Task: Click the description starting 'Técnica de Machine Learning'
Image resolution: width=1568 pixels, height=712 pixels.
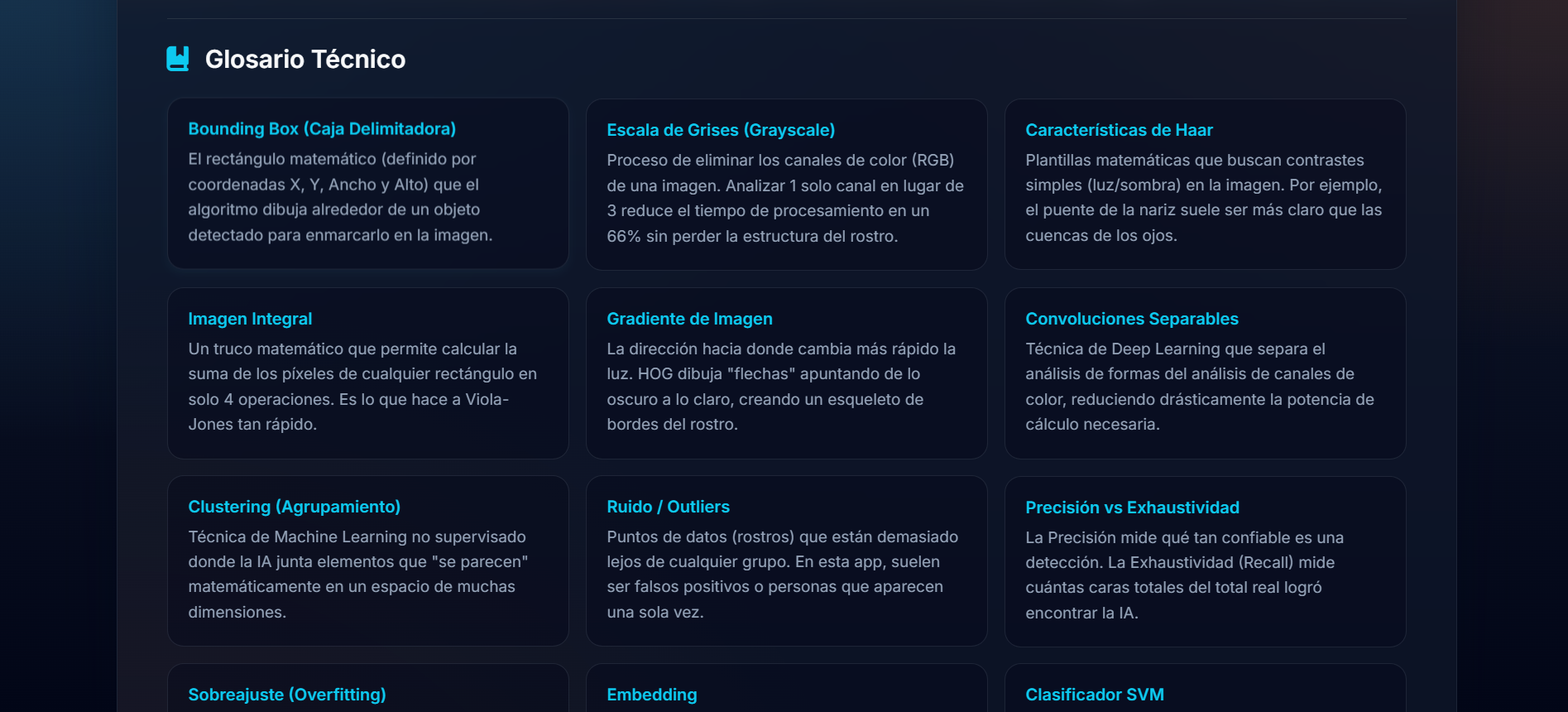Action: click(x=358, y=575)
